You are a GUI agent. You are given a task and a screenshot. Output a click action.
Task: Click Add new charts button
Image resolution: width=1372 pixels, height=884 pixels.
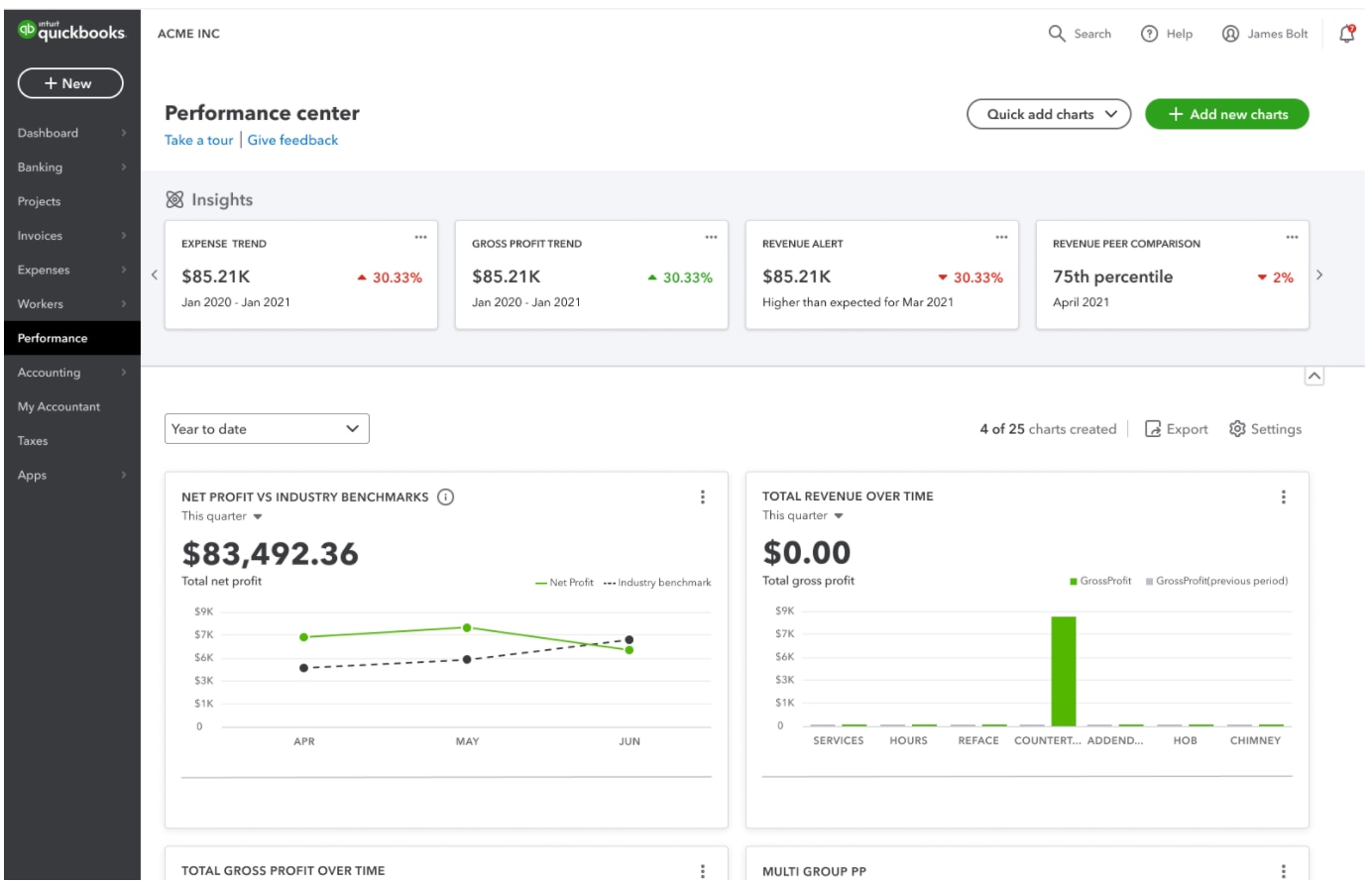click(x=1227, y=115)
